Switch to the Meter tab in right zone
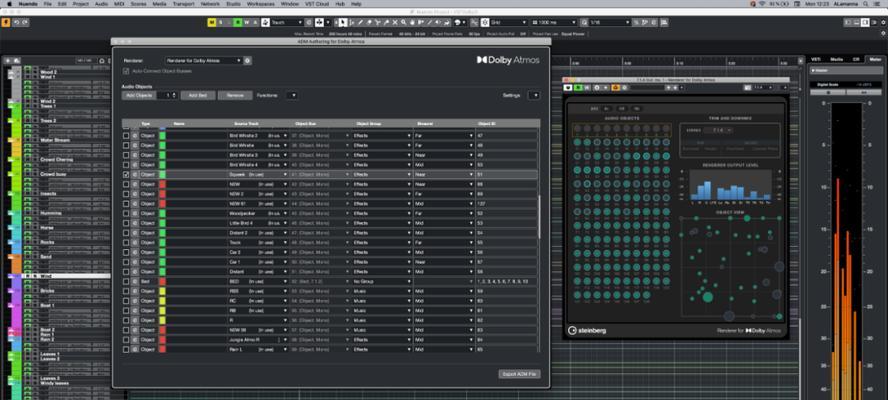The image size is (888, 400). (875, 59)
